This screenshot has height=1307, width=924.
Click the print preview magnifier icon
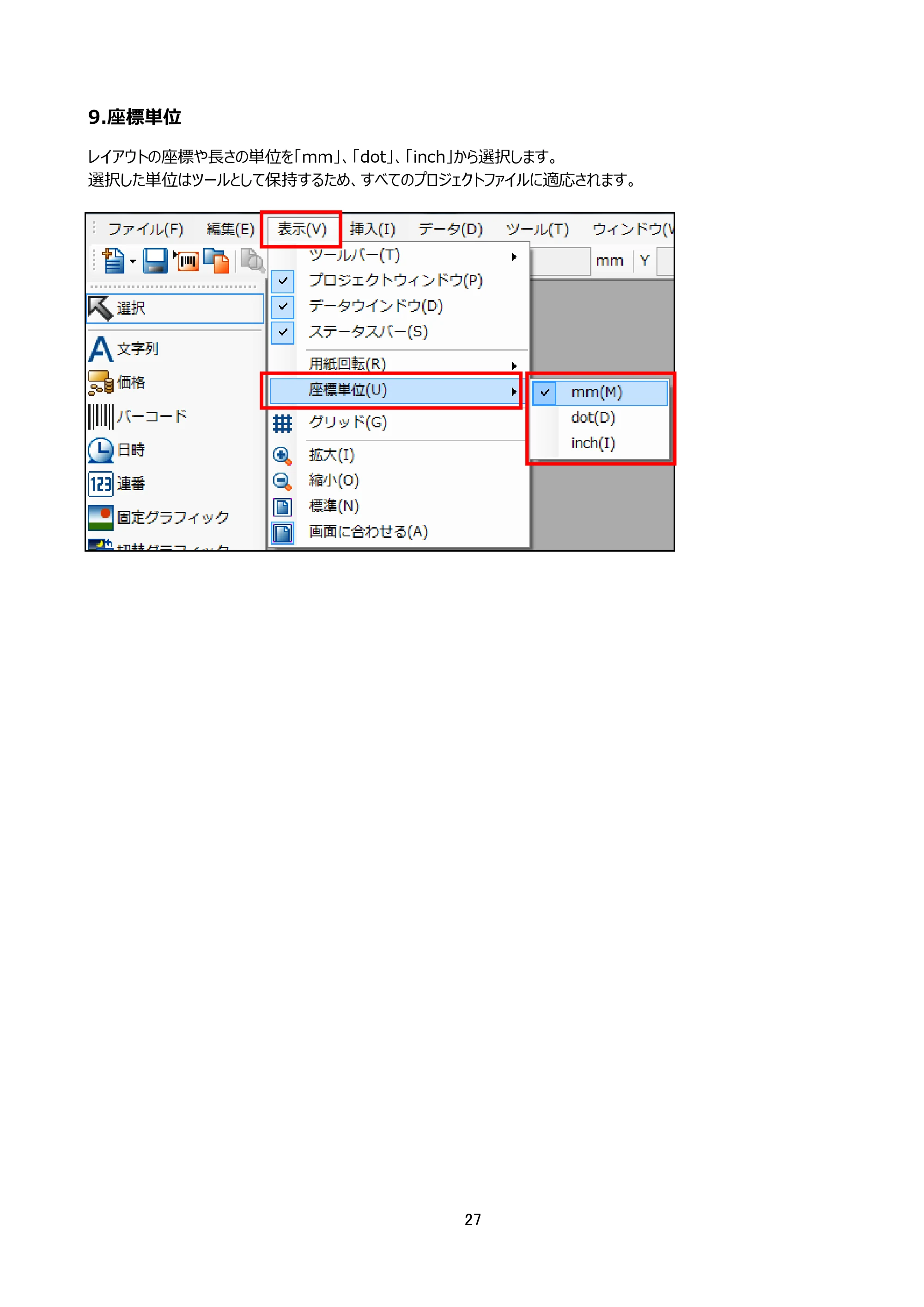(x=253, y=261)
